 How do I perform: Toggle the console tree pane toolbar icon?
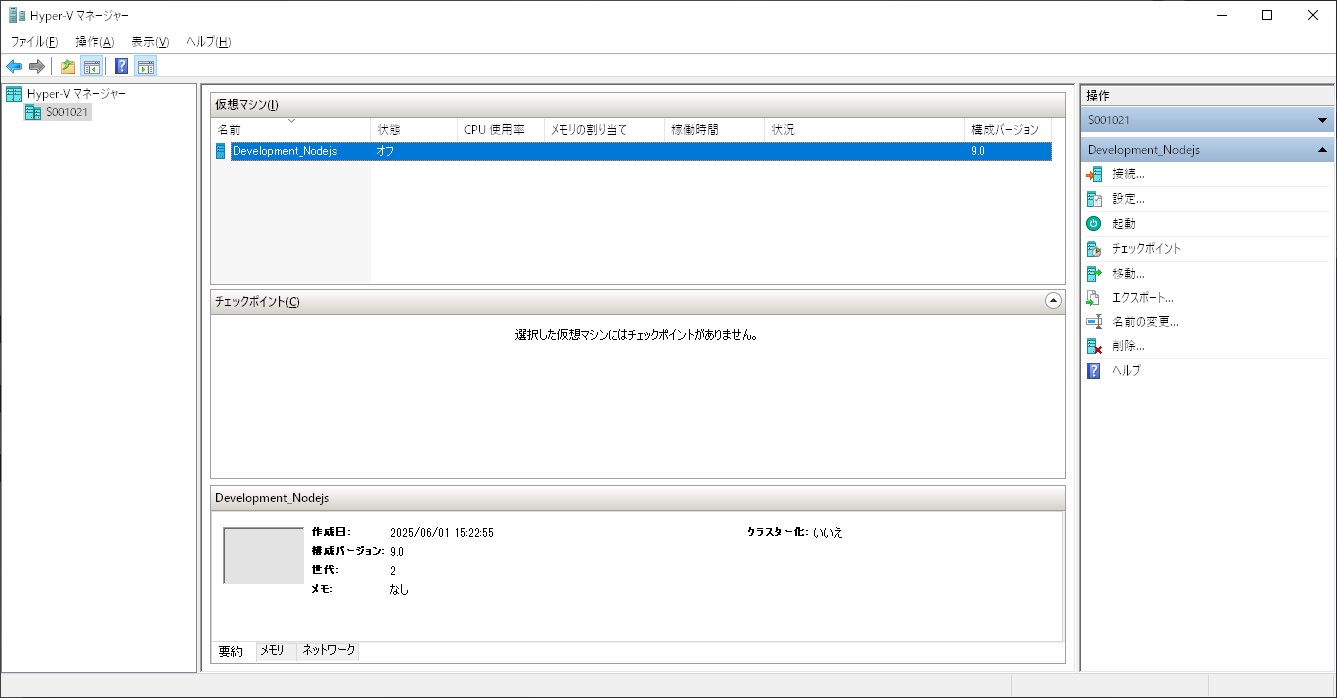91,67
